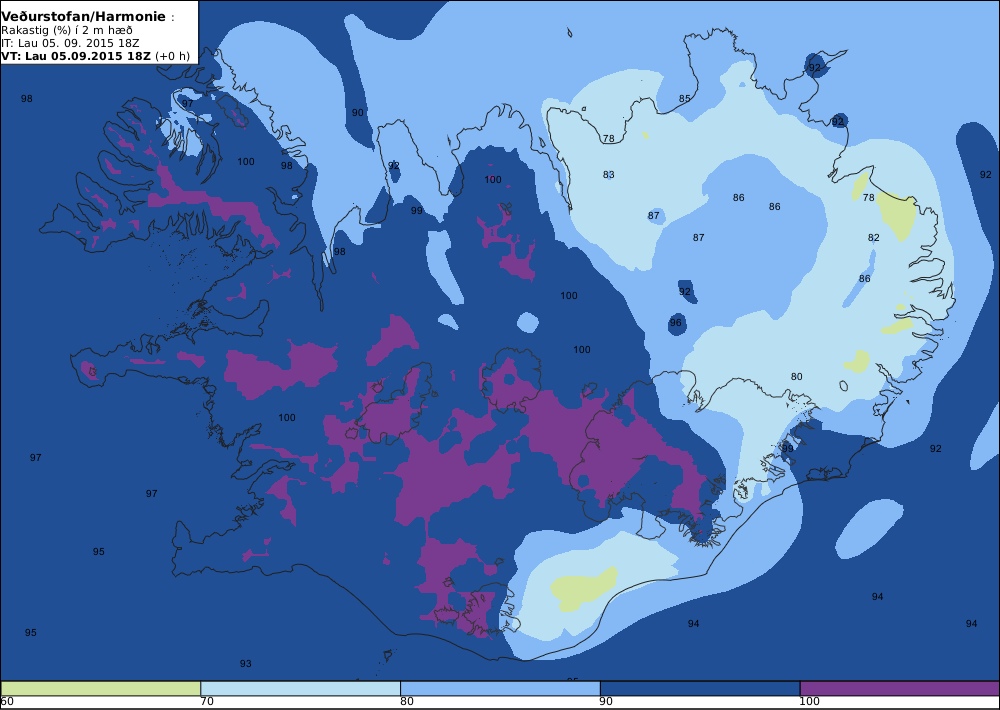1000x710 pixels.
Task: Click the "IT: Lau 05. 09. 2015 18Z" line
Action: 70,43
